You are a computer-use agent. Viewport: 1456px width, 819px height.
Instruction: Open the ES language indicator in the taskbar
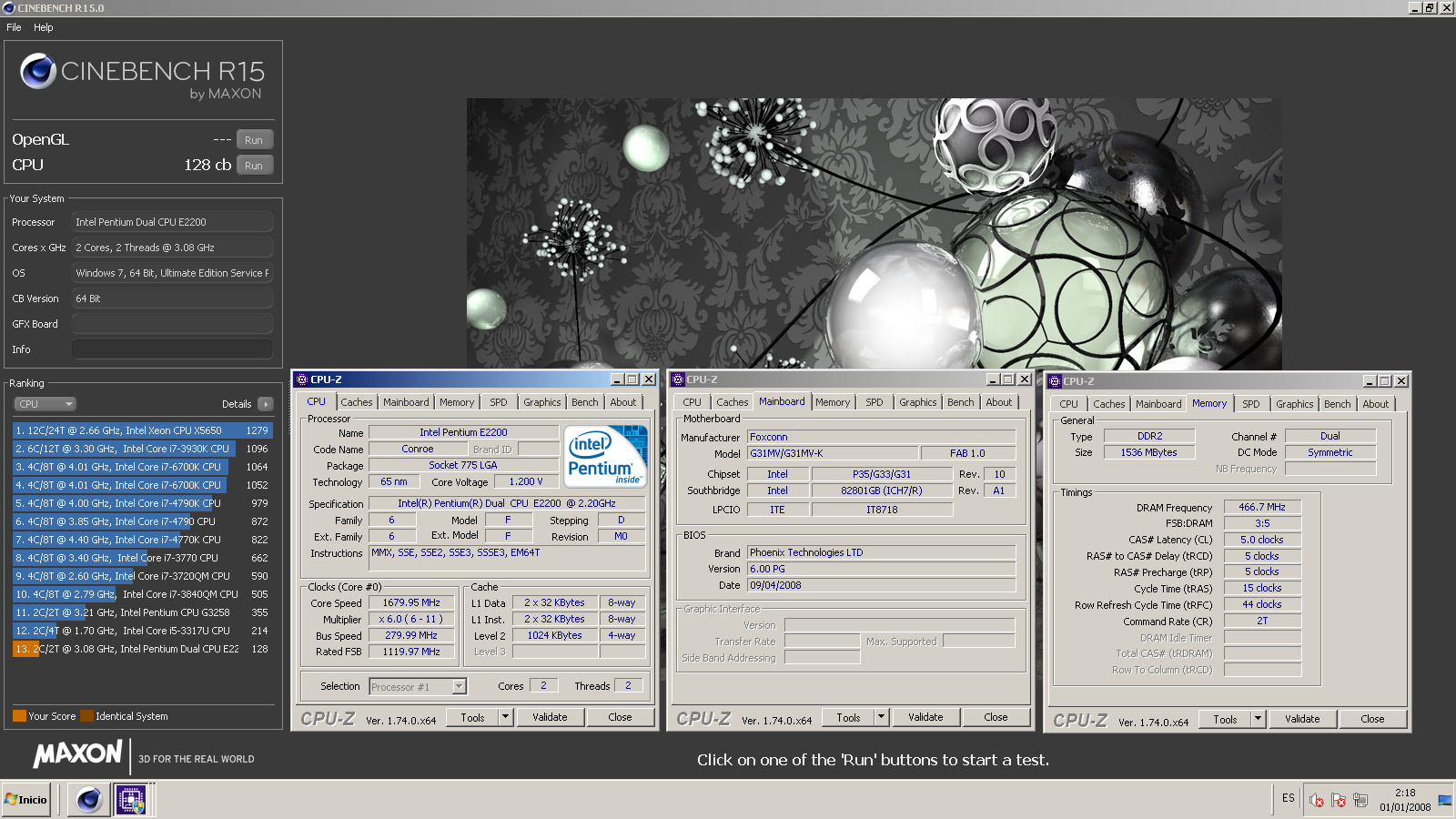click(1289, 798)
